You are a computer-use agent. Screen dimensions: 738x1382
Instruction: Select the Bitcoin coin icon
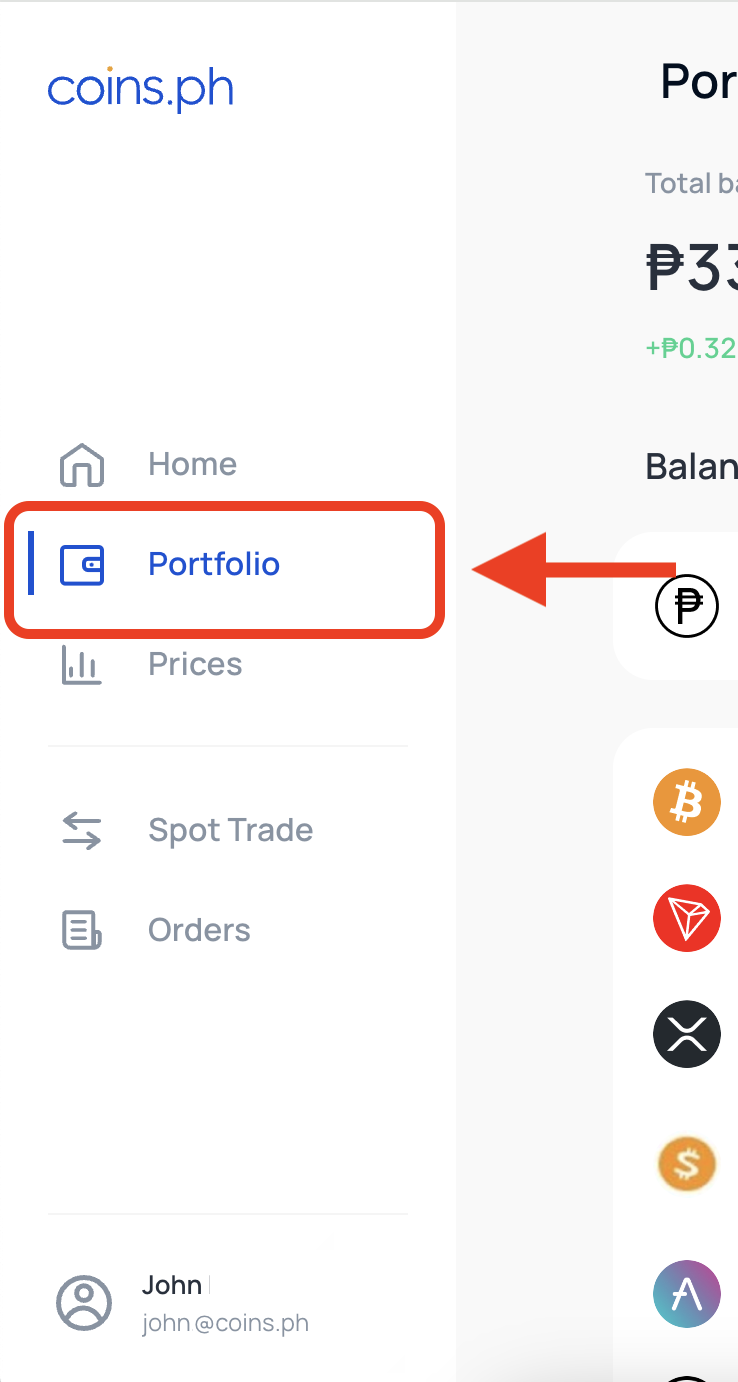click(x=687, y=802)
